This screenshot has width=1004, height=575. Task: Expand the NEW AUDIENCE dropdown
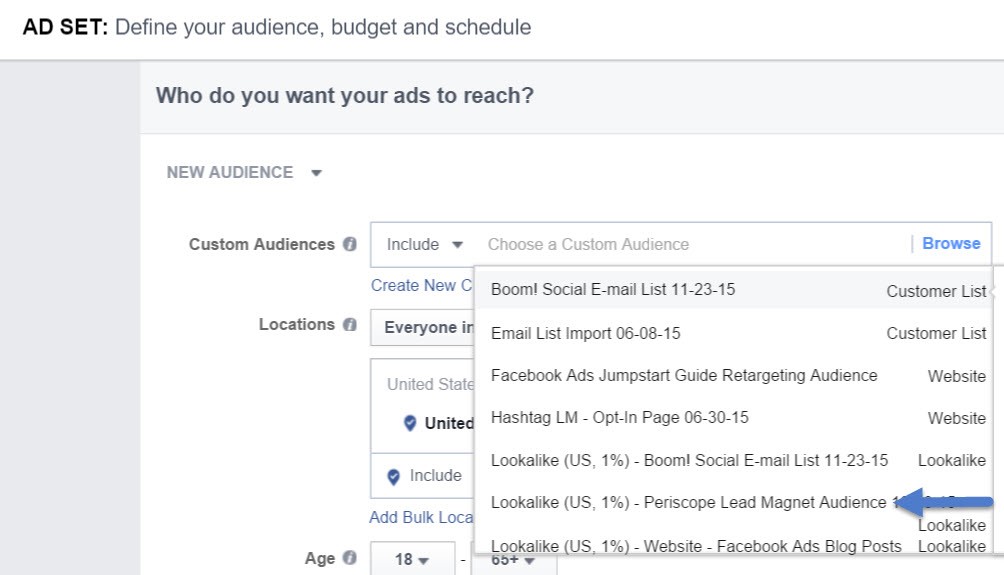coord(244,172)
